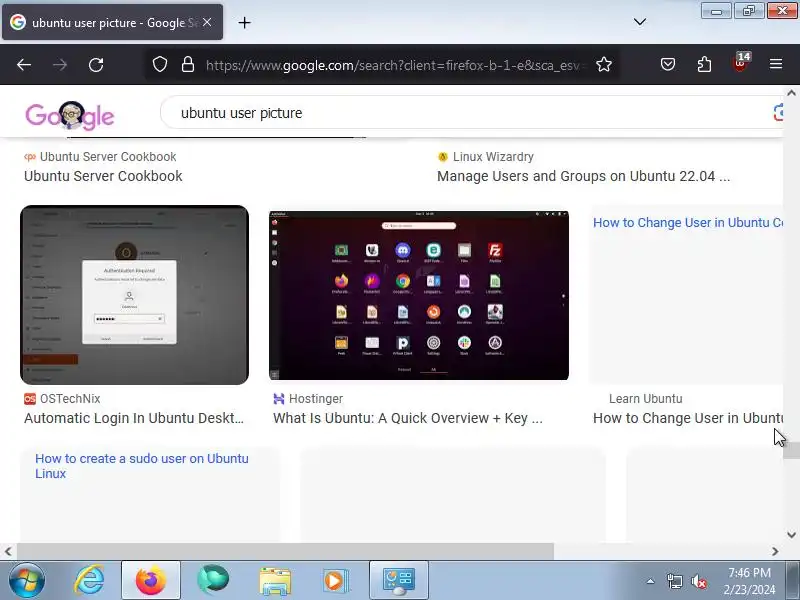Switch to Firefox in the taskbar
Screen dimensions: 800x600
pyautogui.click(x=151, y=580)
